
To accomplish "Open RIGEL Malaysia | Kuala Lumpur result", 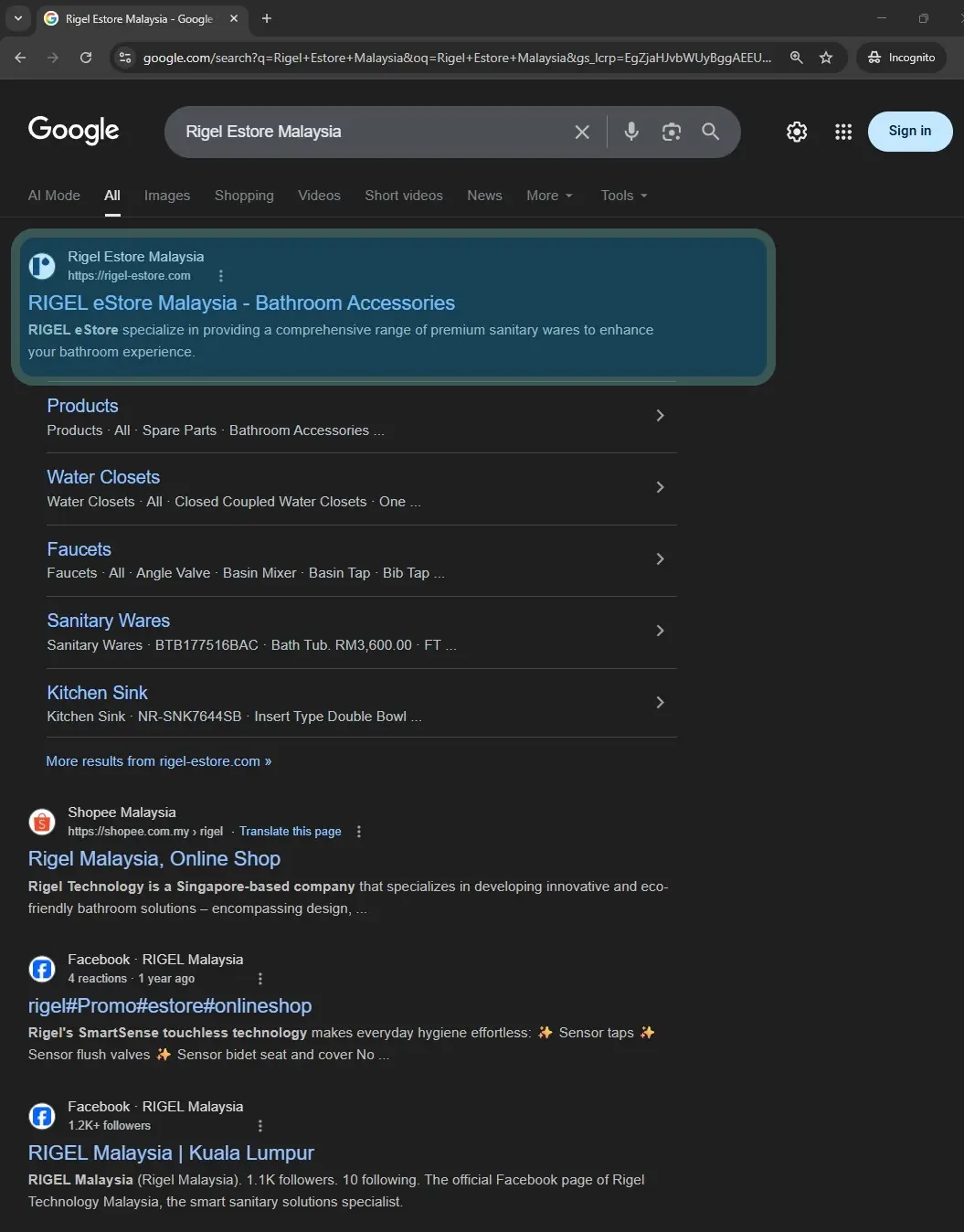I will (171, 1153).
